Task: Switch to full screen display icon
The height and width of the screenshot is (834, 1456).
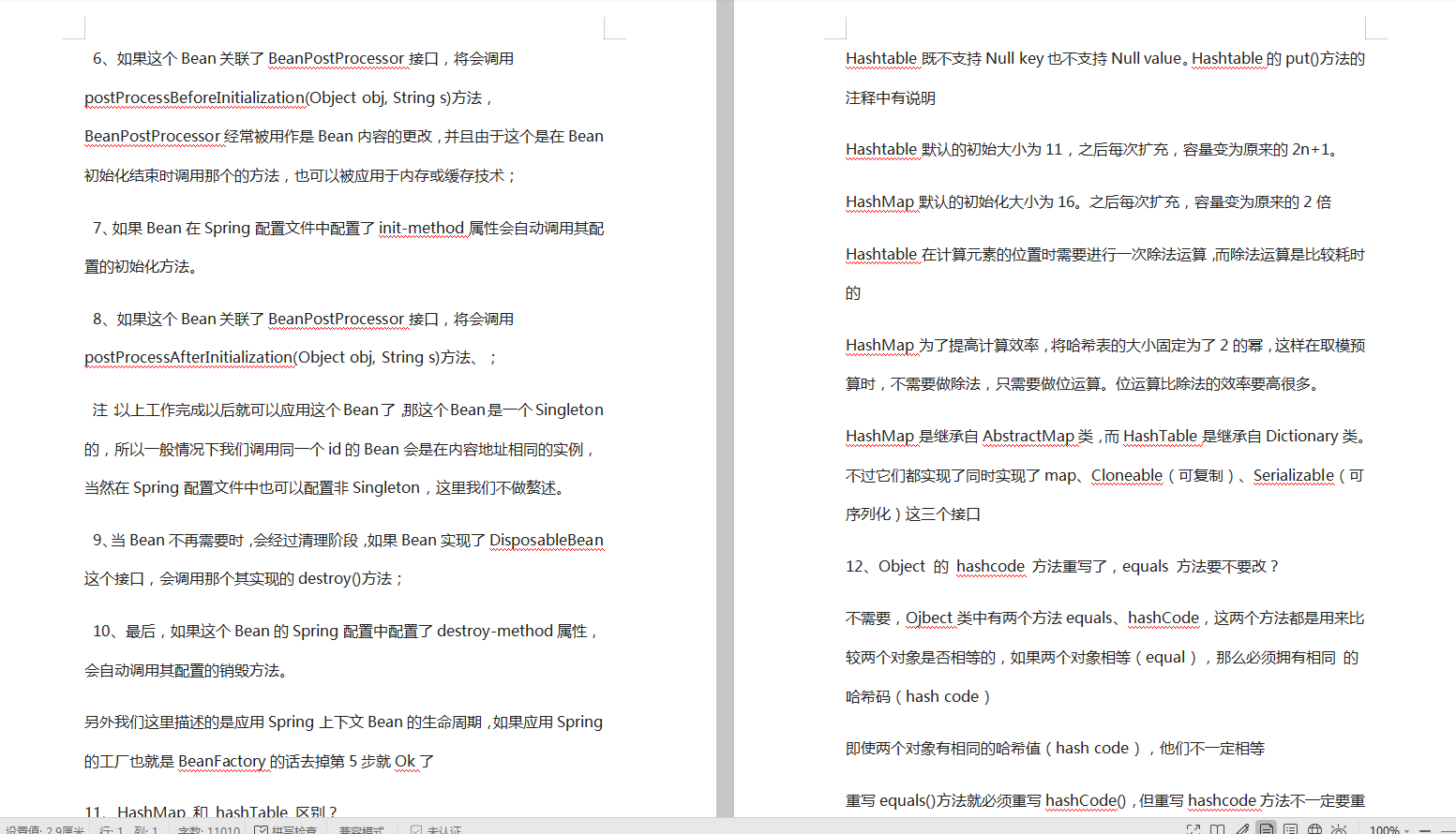Action: [x=1193, y=829]
